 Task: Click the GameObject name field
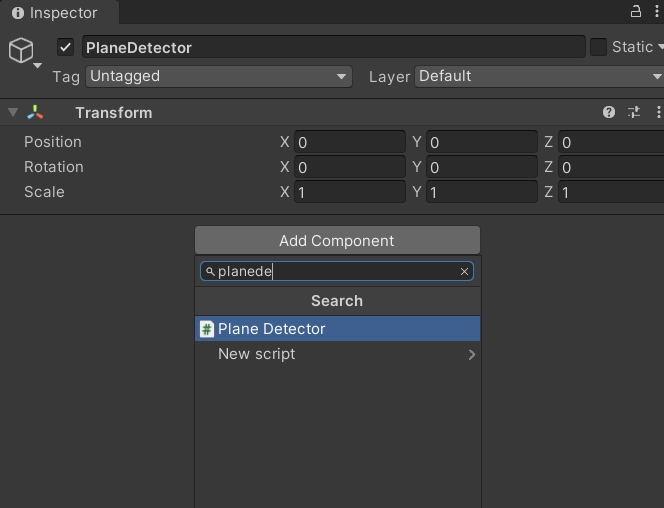333,47
